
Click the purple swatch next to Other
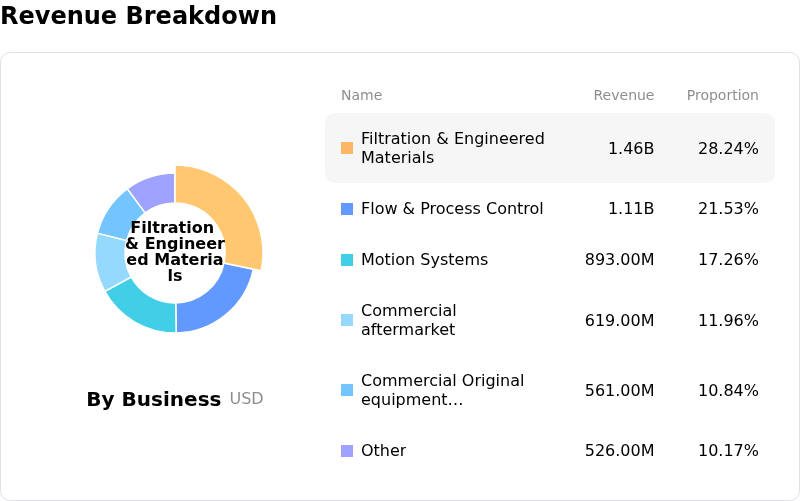347,451
